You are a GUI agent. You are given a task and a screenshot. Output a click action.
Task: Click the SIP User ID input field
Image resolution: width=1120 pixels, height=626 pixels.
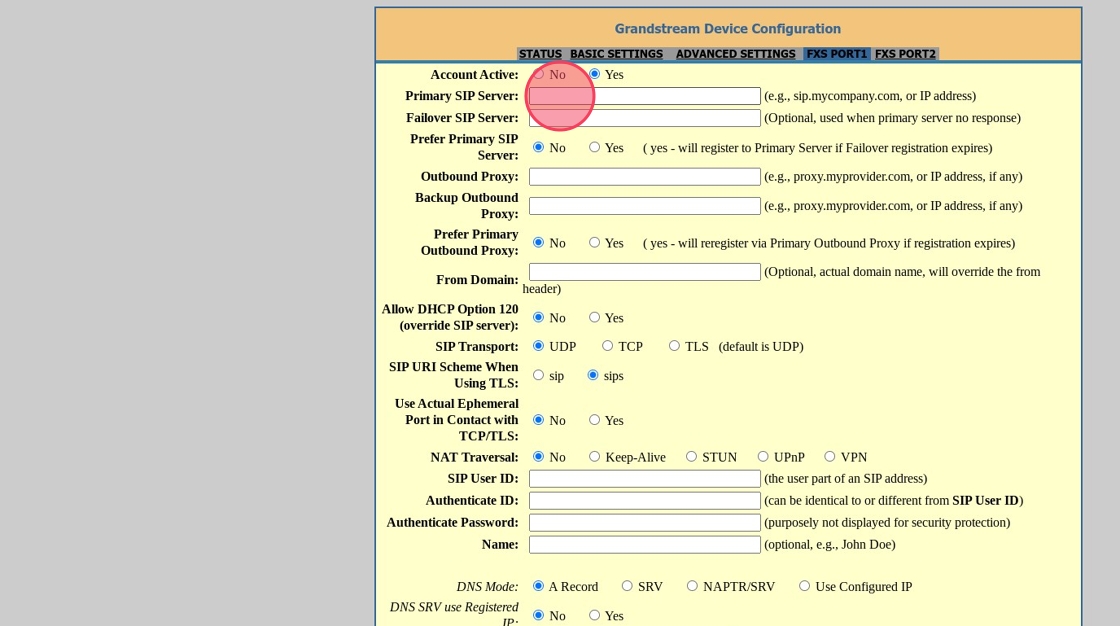(644, 479)
